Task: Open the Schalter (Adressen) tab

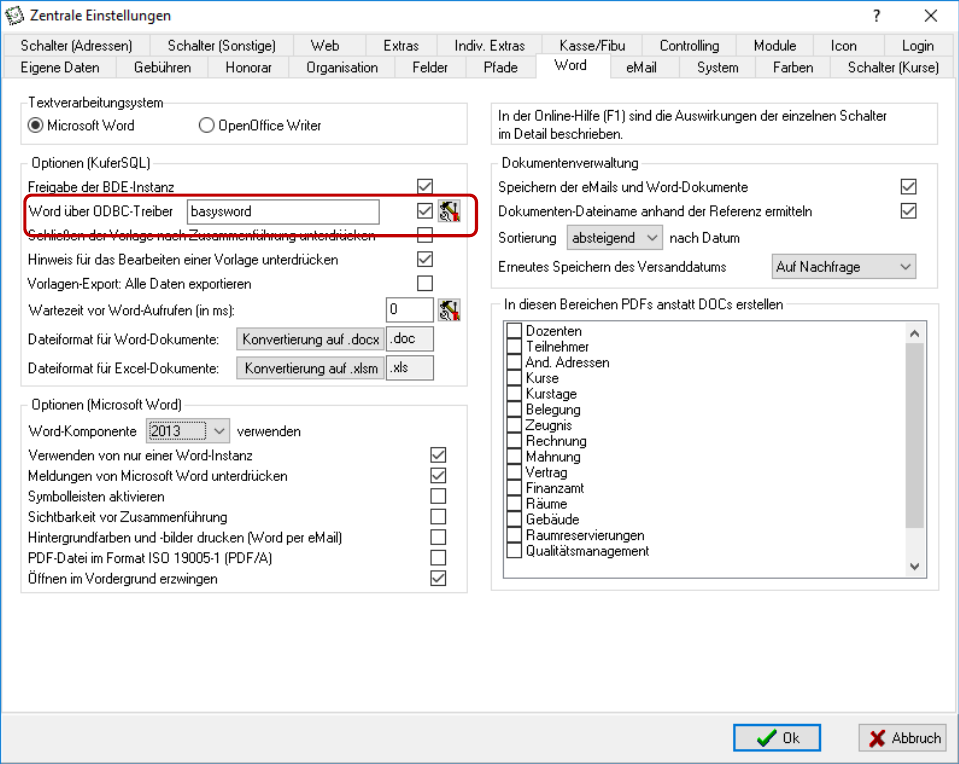Action: [76, 45]
